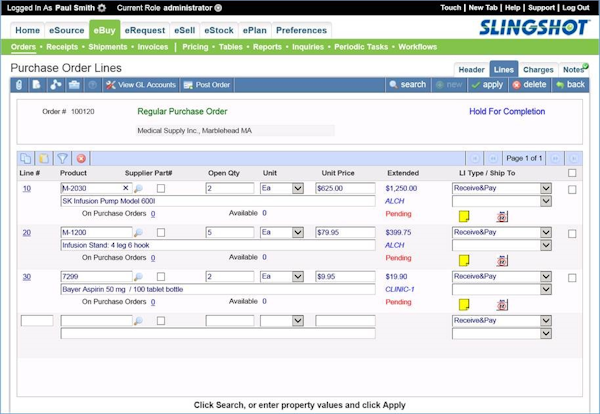
Task: Open yellow sticky note for line 20
Action: click(464, 261)
